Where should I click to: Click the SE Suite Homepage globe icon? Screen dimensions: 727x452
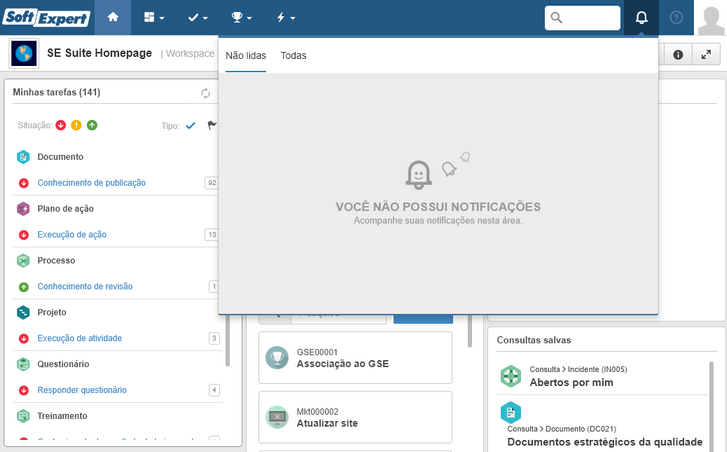[24, 54]
